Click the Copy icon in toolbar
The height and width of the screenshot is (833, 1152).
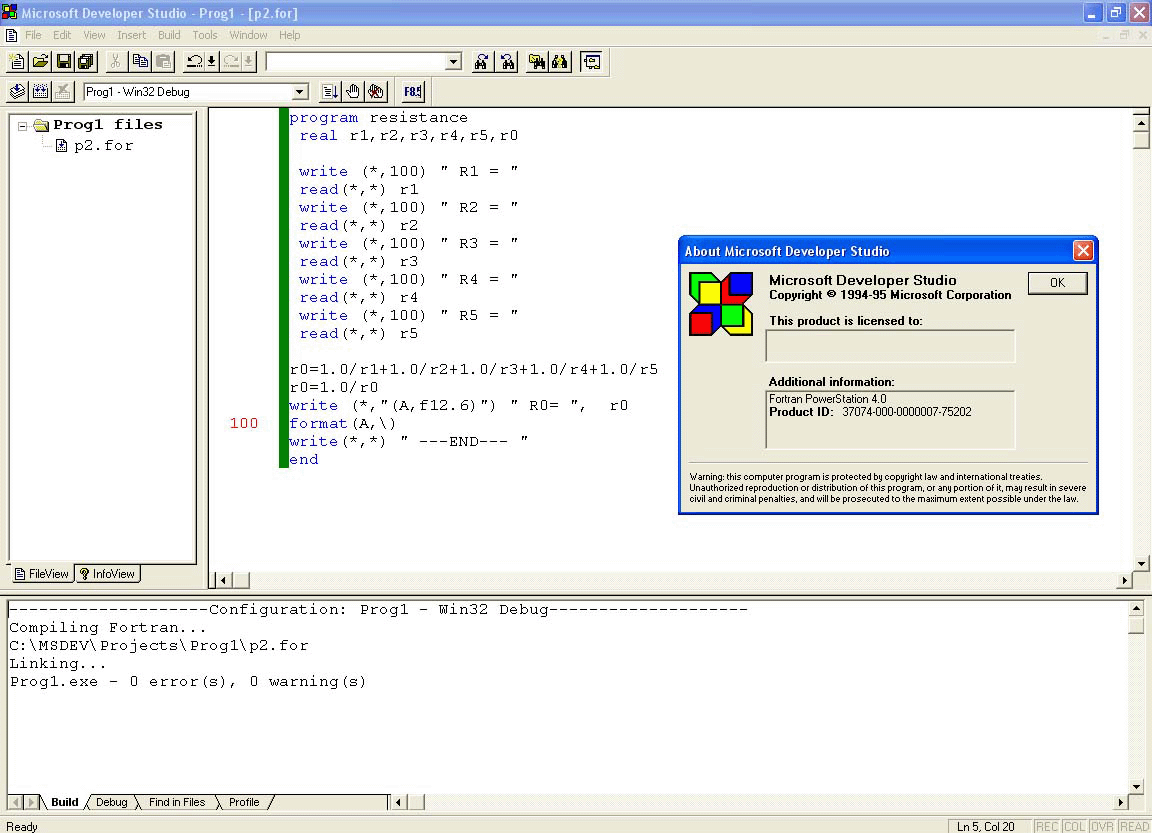click(x=140, y=62)
